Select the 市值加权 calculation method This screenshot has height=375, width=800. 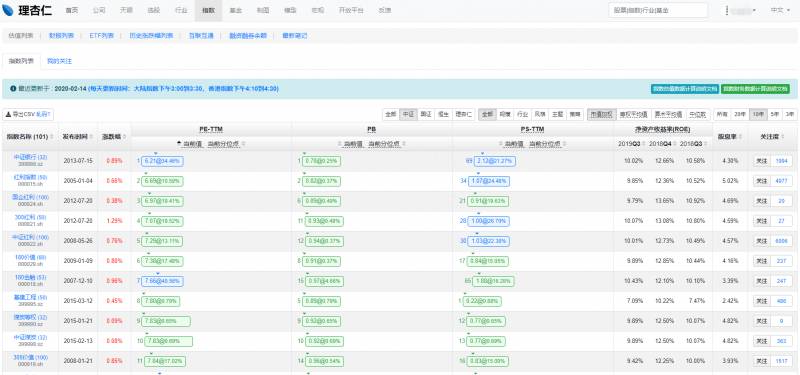click(x=602, y=115)
